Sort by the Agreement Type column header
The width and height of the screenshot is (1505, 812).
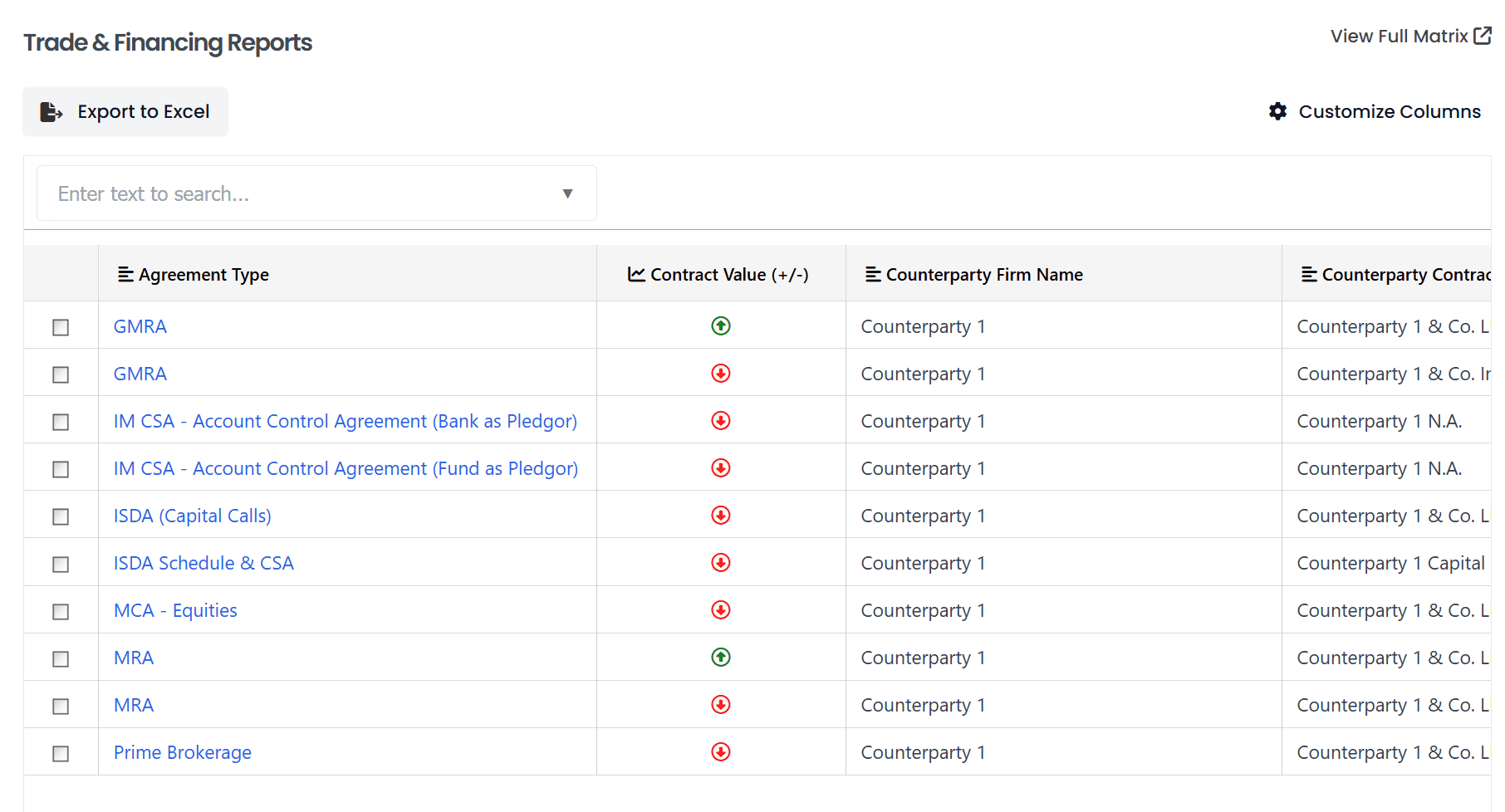[203, 275]
